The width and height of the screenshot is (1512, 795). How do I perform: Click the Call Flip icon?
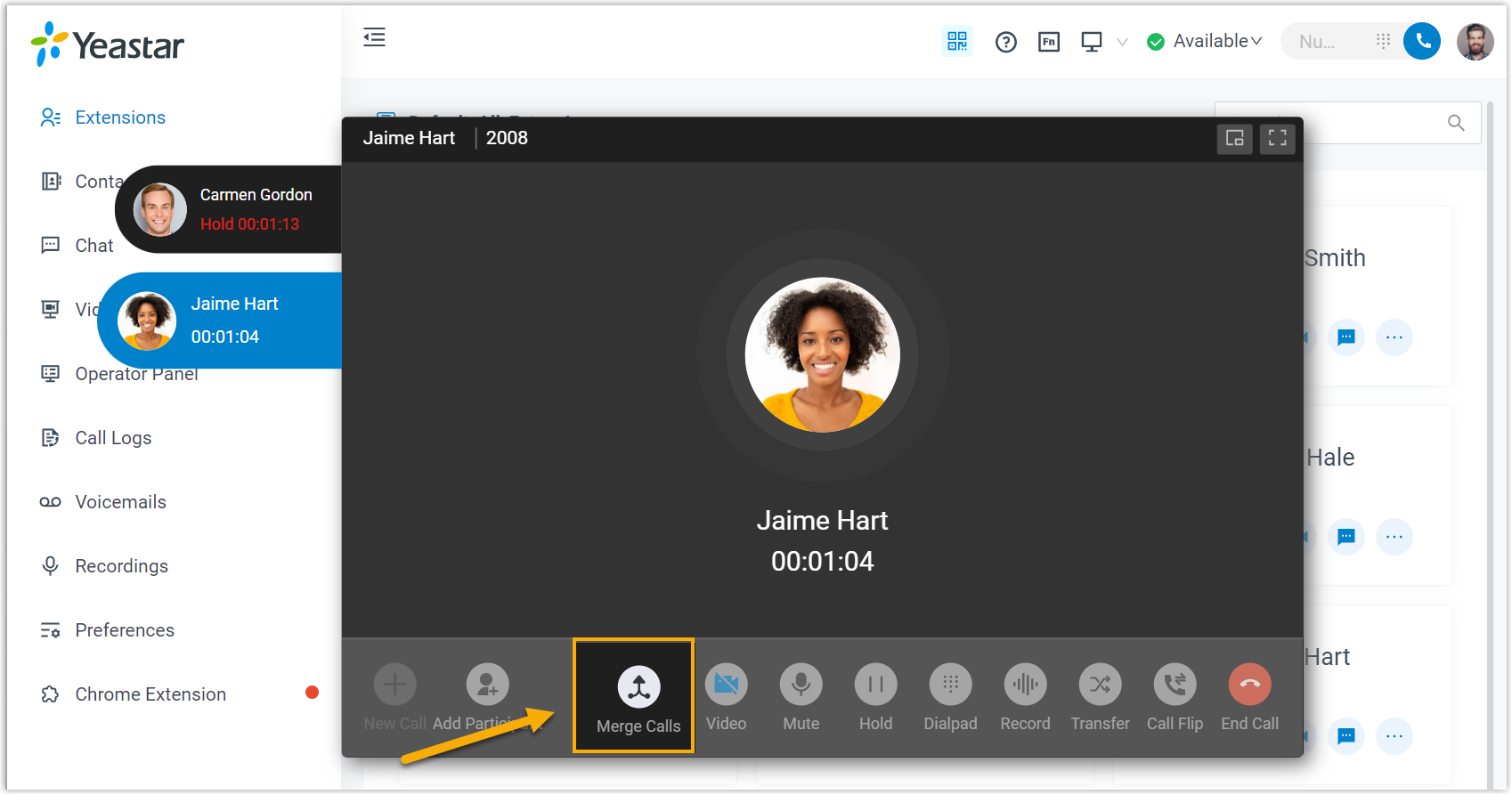click(x=1175, y=685)
